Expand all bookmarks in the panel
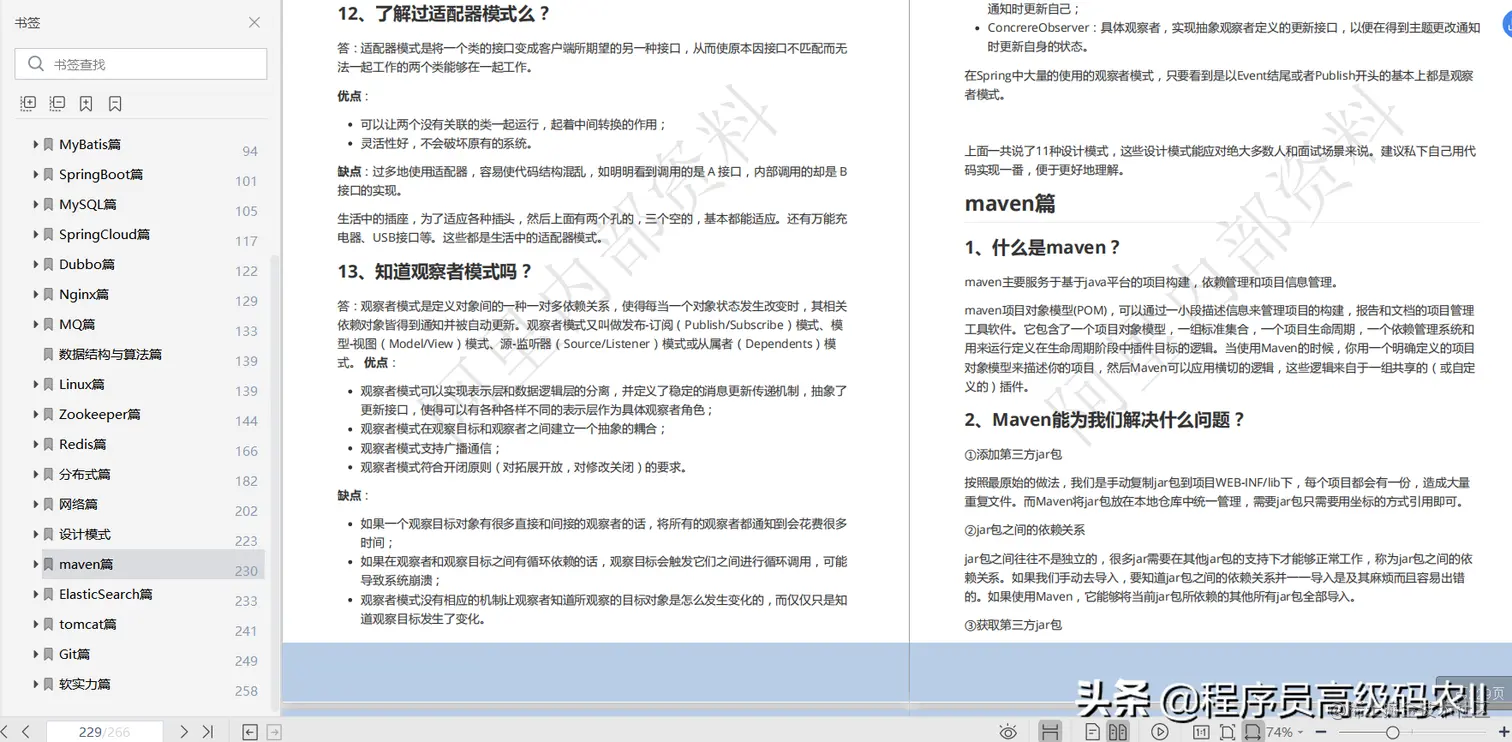Viewport: 1512px width, 742px height. click(x=27, y=103)
